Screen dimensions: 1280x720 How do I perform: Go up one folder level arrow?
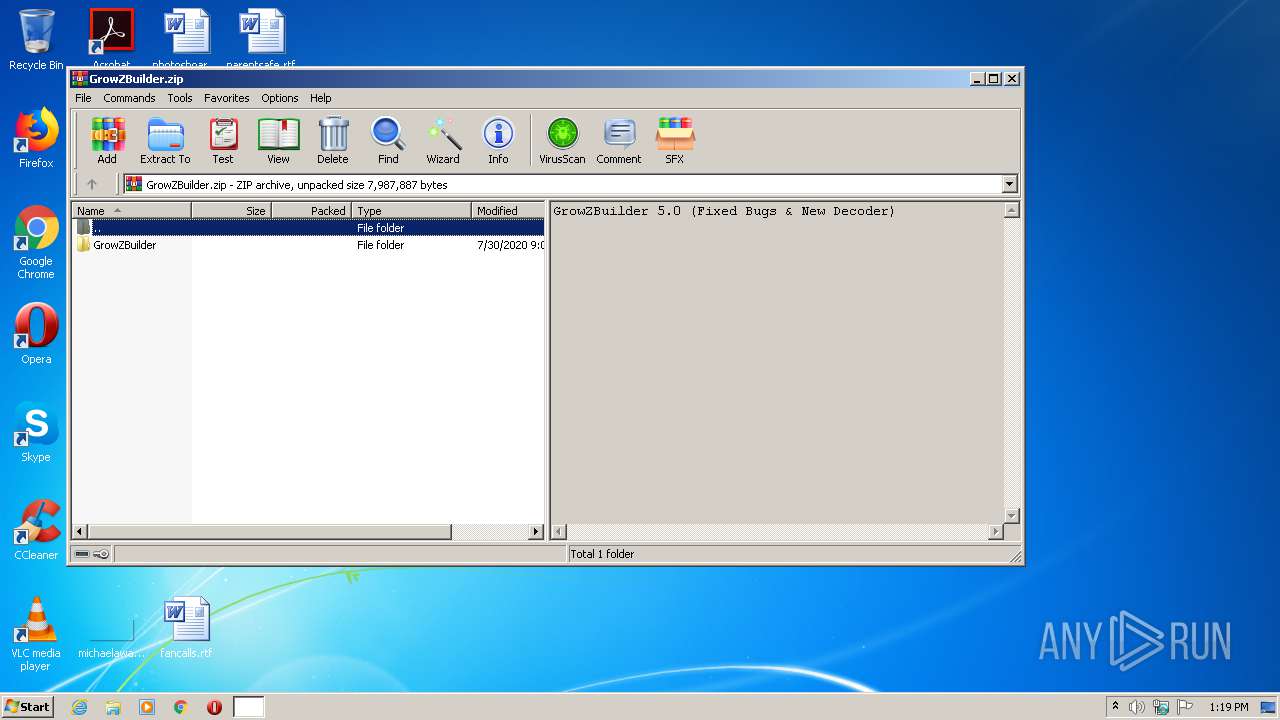click(92, 184)
